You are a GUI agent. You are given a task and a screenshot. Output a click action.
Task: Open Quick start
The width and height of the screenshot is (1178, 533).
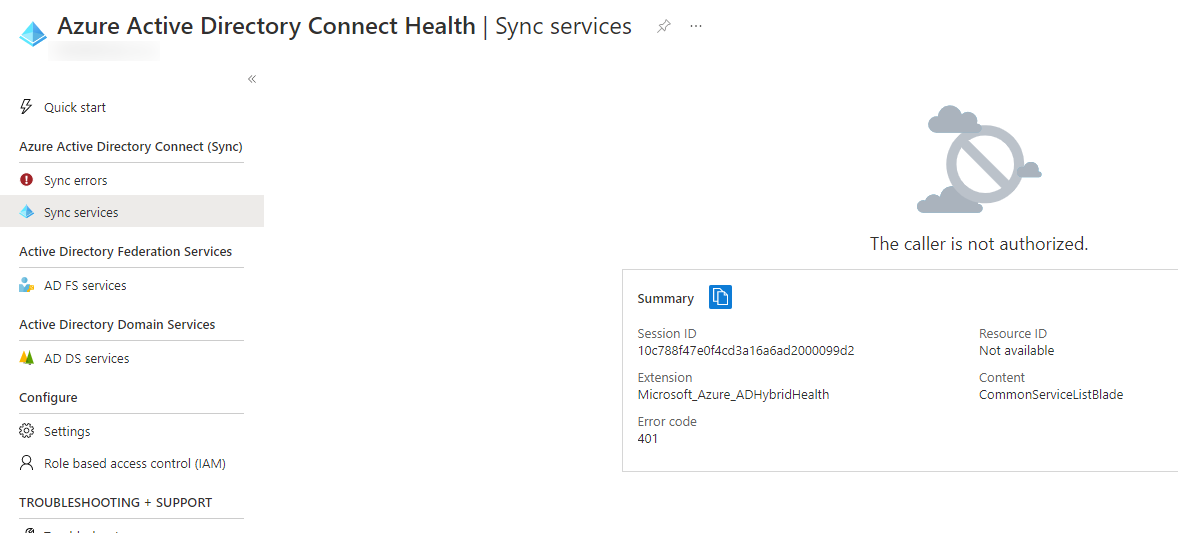pos(75,108)
